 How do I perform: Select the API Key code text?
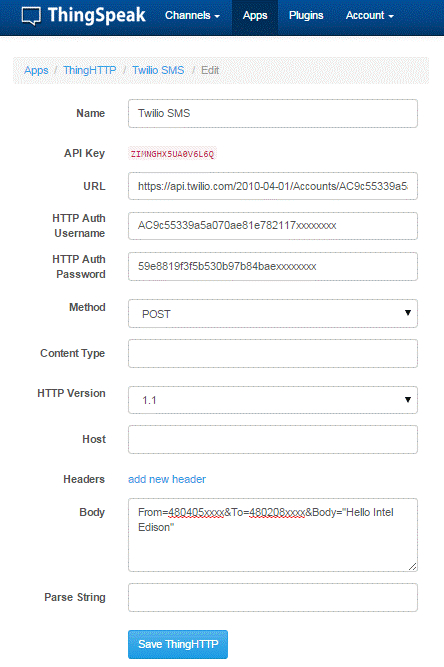[x=172, y=154]
